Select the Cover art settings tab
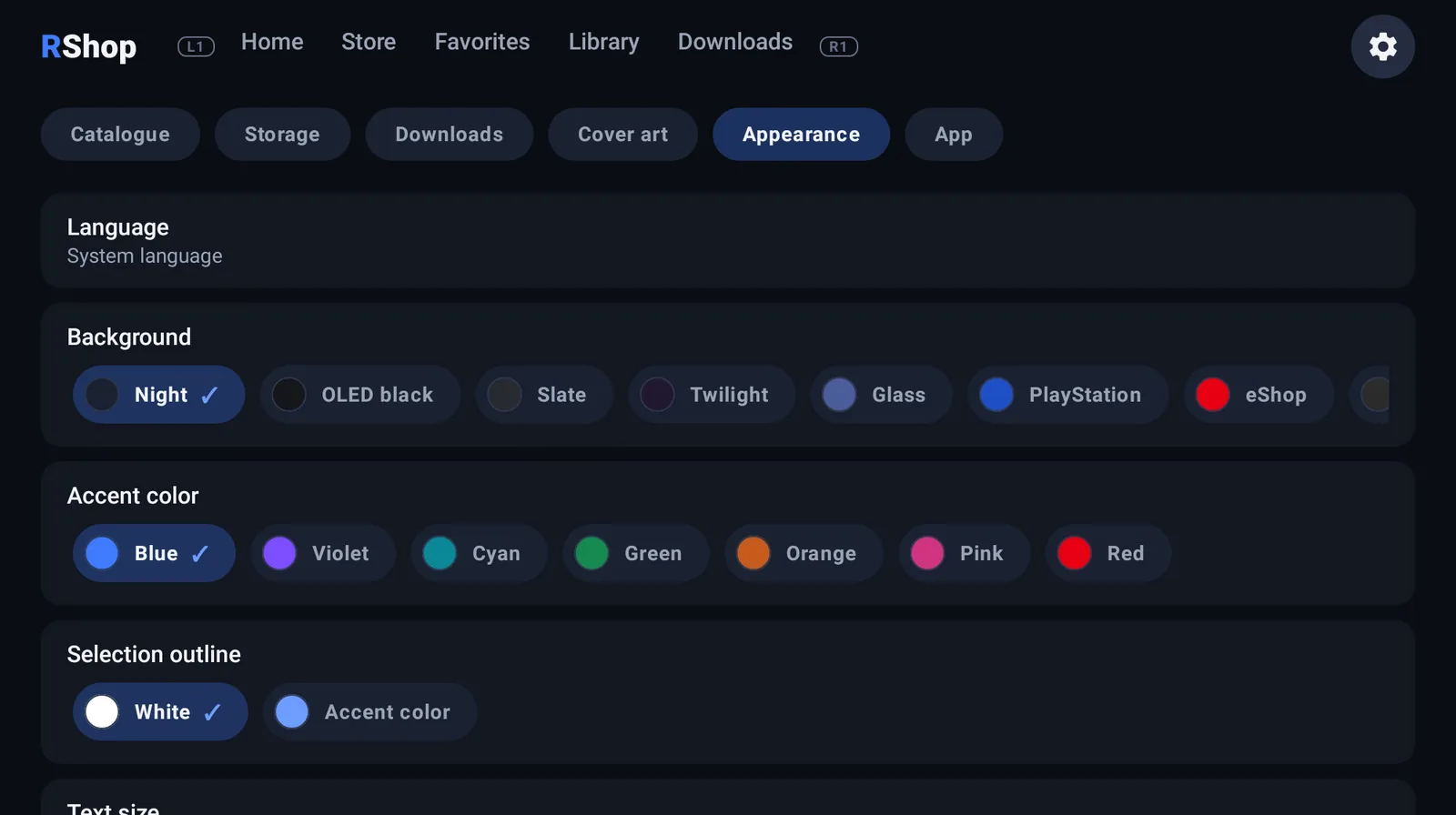1456x815 pixels. (x=622, y=135)
